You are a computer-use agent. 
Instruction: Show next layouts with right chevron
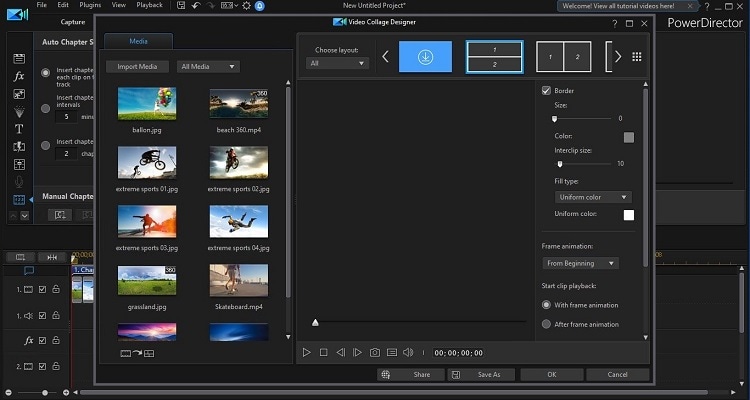point(618,57)
